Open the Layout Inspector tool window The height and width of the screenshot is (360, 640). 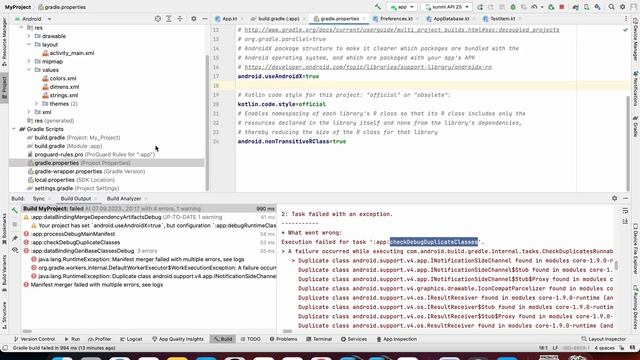tap(603, 339)
